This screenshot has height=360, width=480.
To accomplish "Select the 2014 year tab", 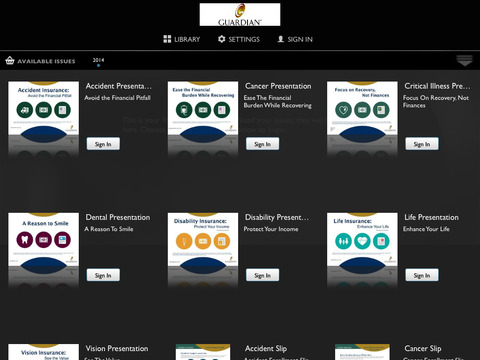I will (98, 60).
